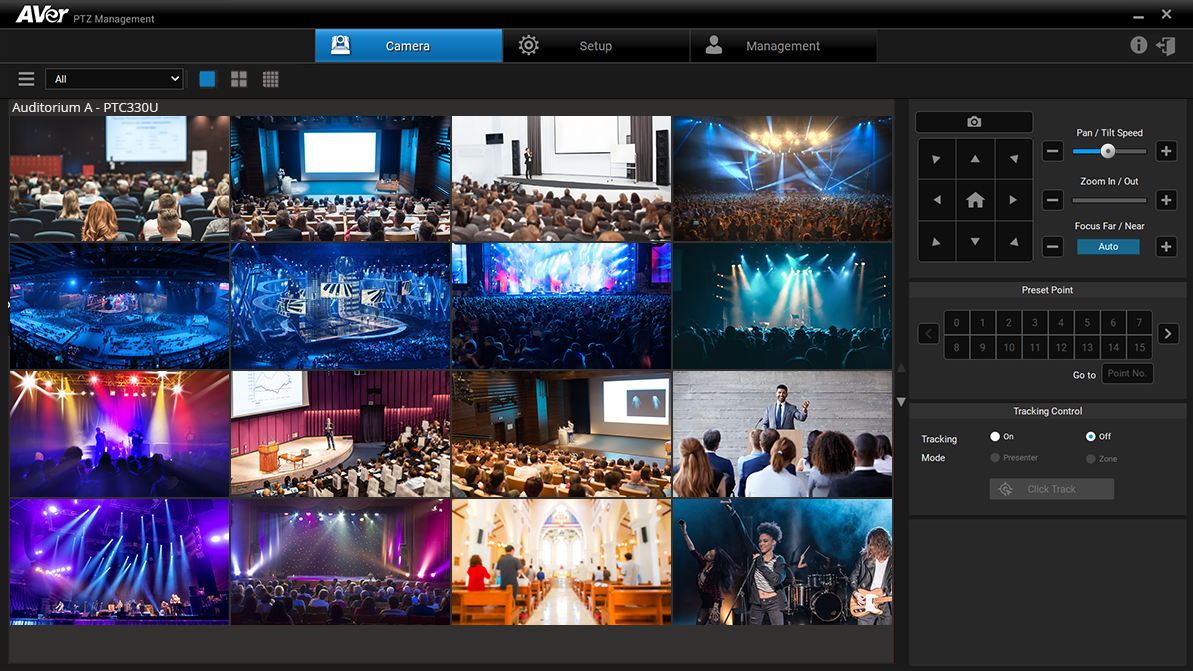Minimize the PTZ Management window
Image resolution: width=1193 pixels, height=671 pixels.
[1138, 15]
